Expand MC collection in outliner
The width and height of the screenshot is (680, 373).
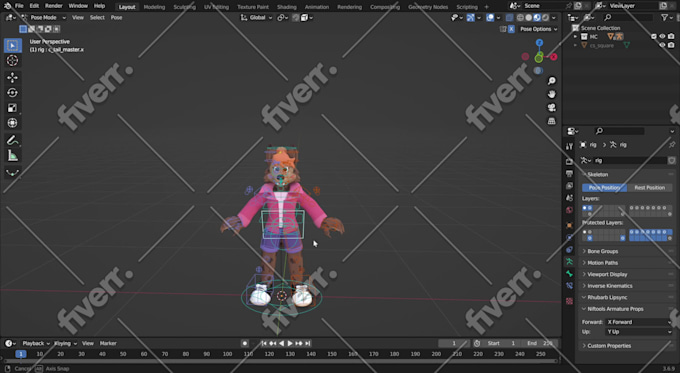575,36
